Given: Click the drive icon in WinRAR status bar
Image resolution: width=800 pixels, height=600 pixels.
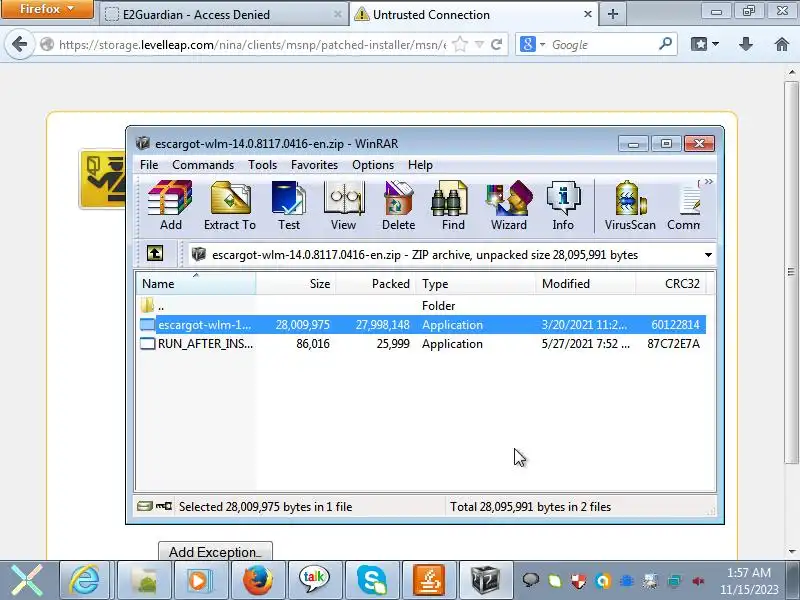Looking at the screenshot, I should (x=145, y=506).
